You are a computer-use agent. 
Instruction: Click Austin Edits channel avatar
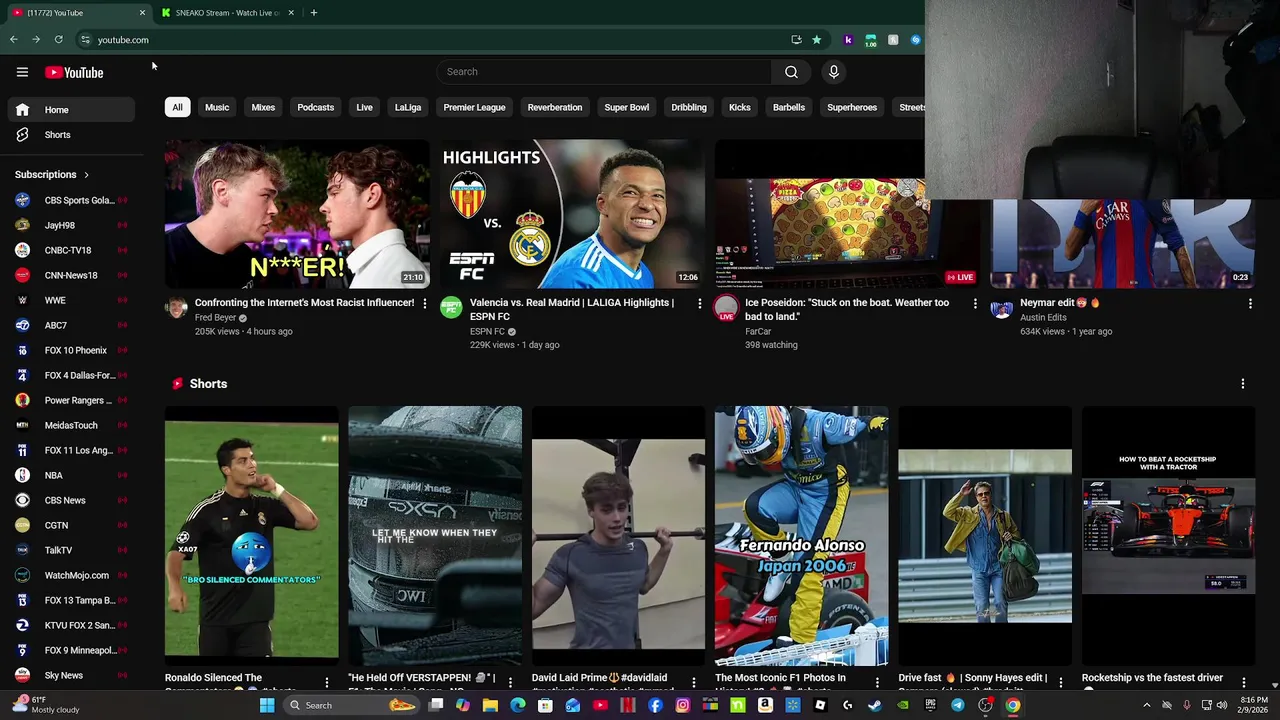[1001, 308]
